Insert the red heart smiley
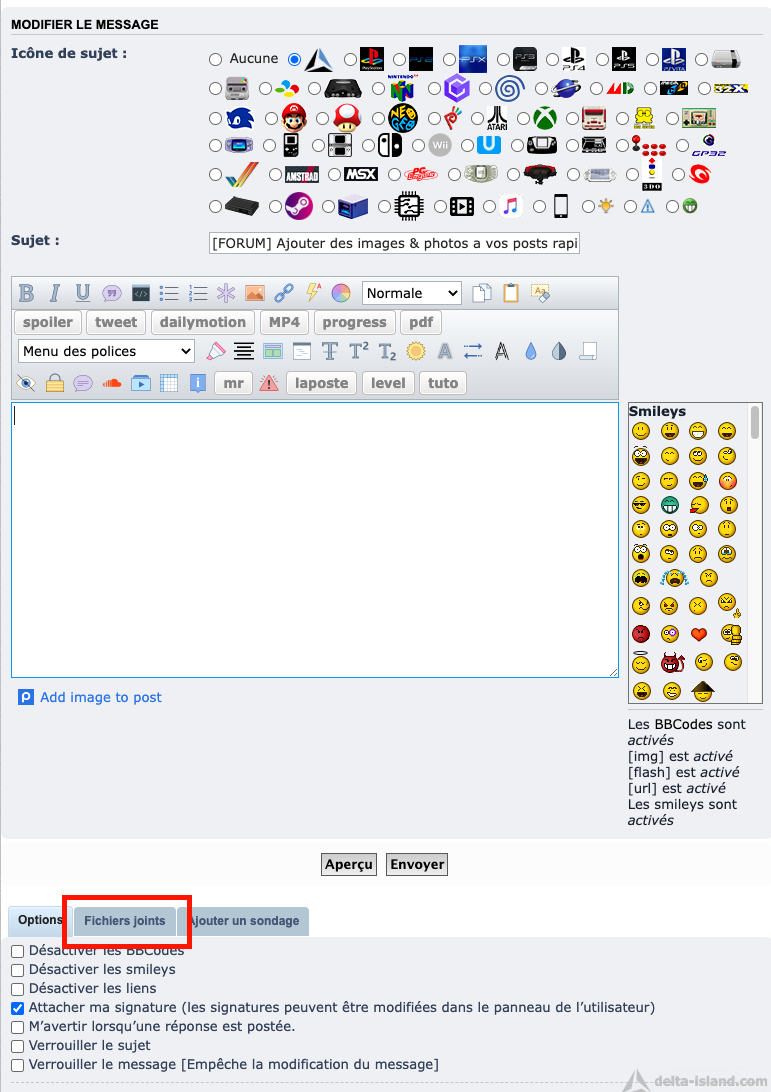The image size is (771, 1092). [x=699, y=634]
